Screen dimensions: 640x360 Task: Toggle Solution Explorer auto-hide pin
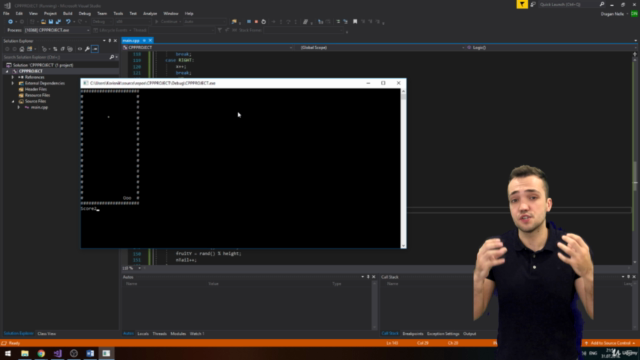pos(109,41)
